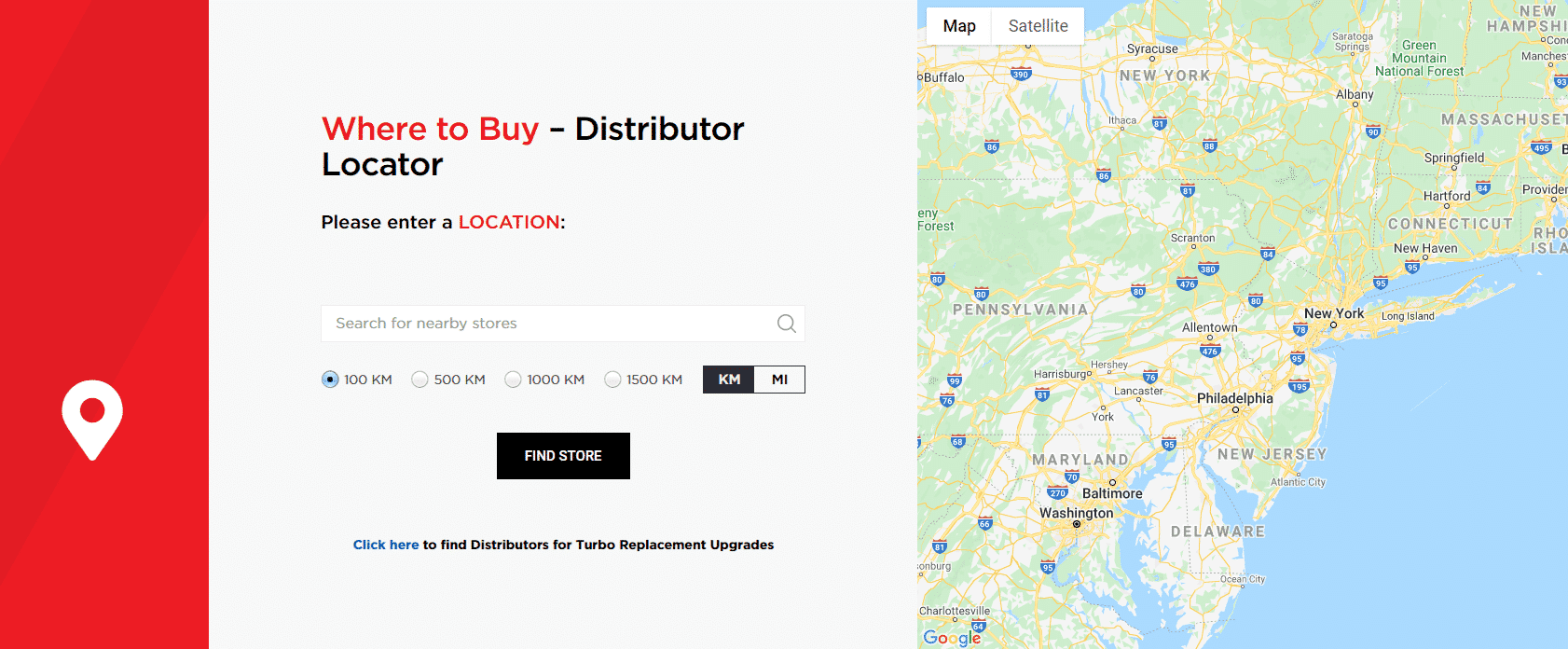Click the Saratoga Springs label on map
The width and height of the screenshot is (1568, 649).
point(1352,41)
